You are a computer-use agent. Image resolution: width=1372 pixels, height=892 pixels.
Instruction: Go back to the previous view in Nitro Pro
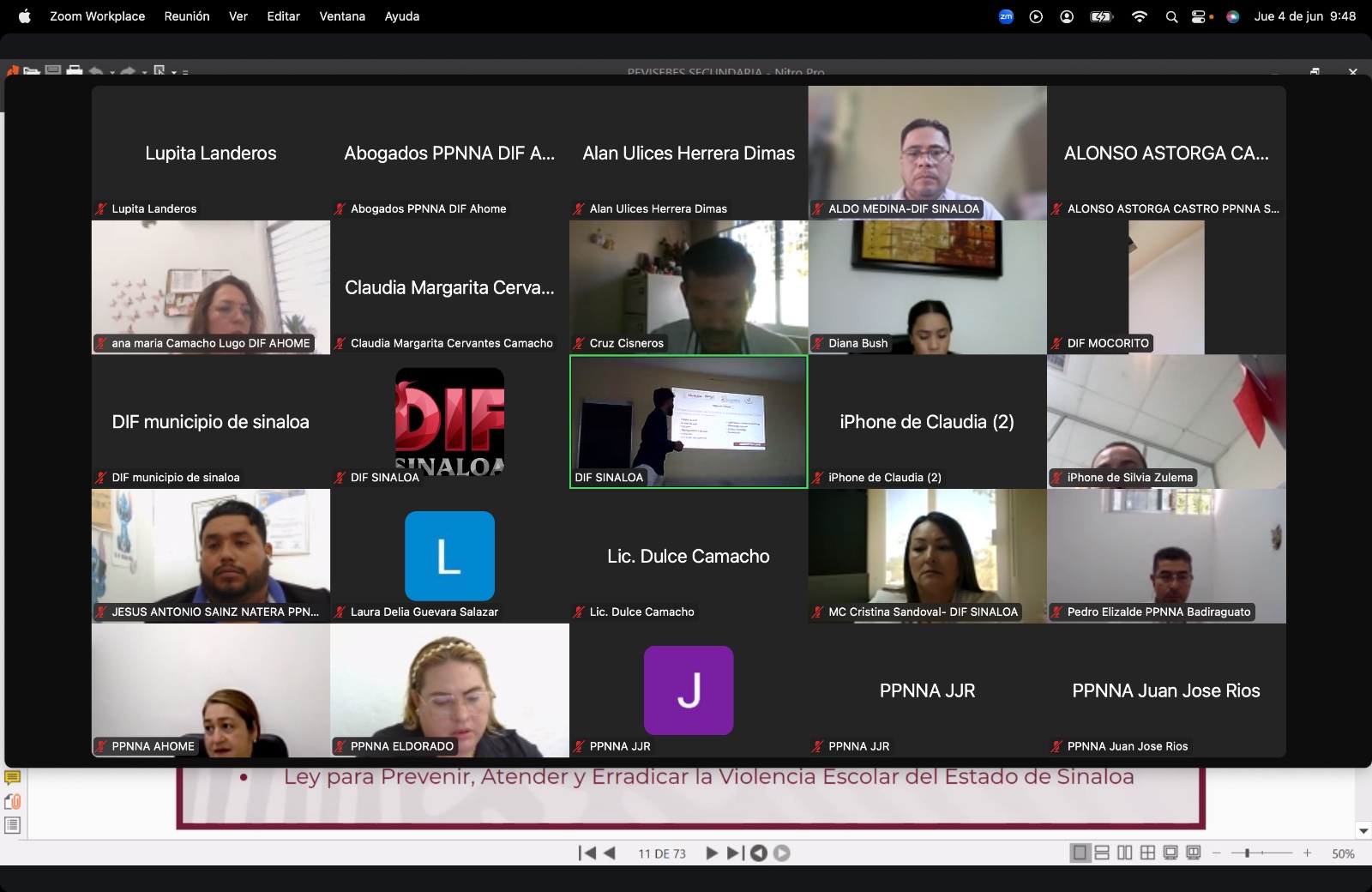[758, 853]
